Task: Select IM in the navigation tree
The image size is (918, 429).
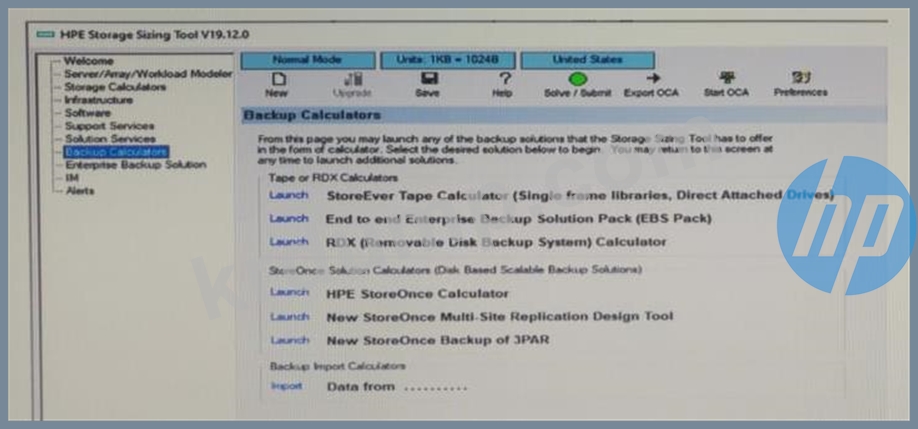Action: (72, 177)
